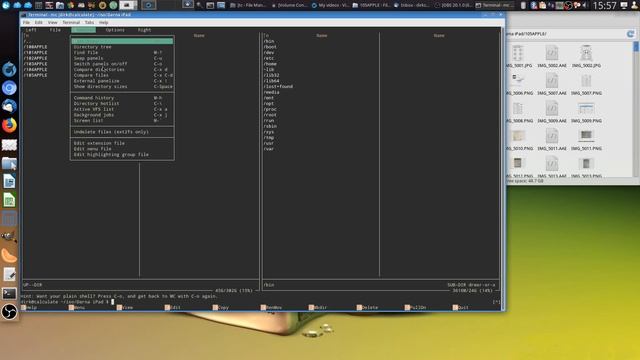The width and height of the screenshot is (640, 360).
Task: Click the file manager vertical scrollbar
Action: pyautogui.click(x=636, y=109)
